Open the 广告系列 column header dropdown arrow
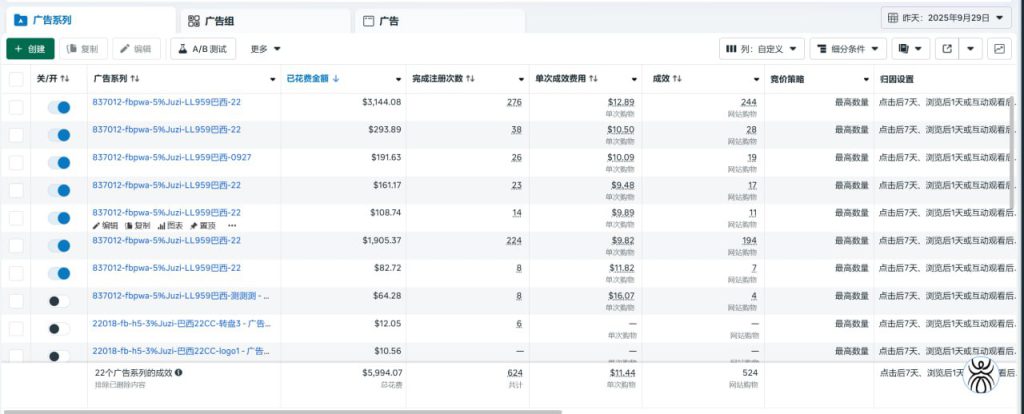The height and width of the screenshot is (414, 1024). pos(273,80)
